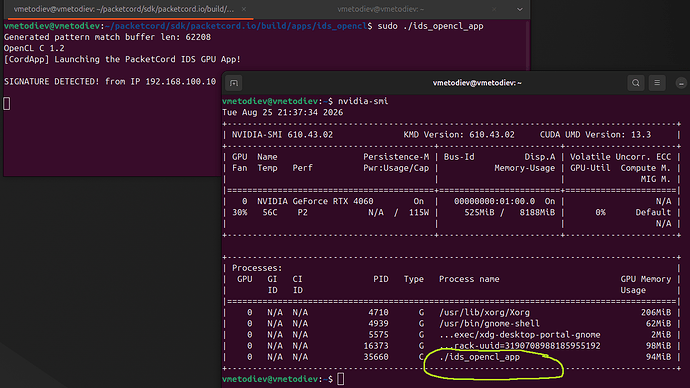Click the NVIDIA-SMI 610.43.02 version text
This screenshot has height=388, width=690.
click(282, 135)
